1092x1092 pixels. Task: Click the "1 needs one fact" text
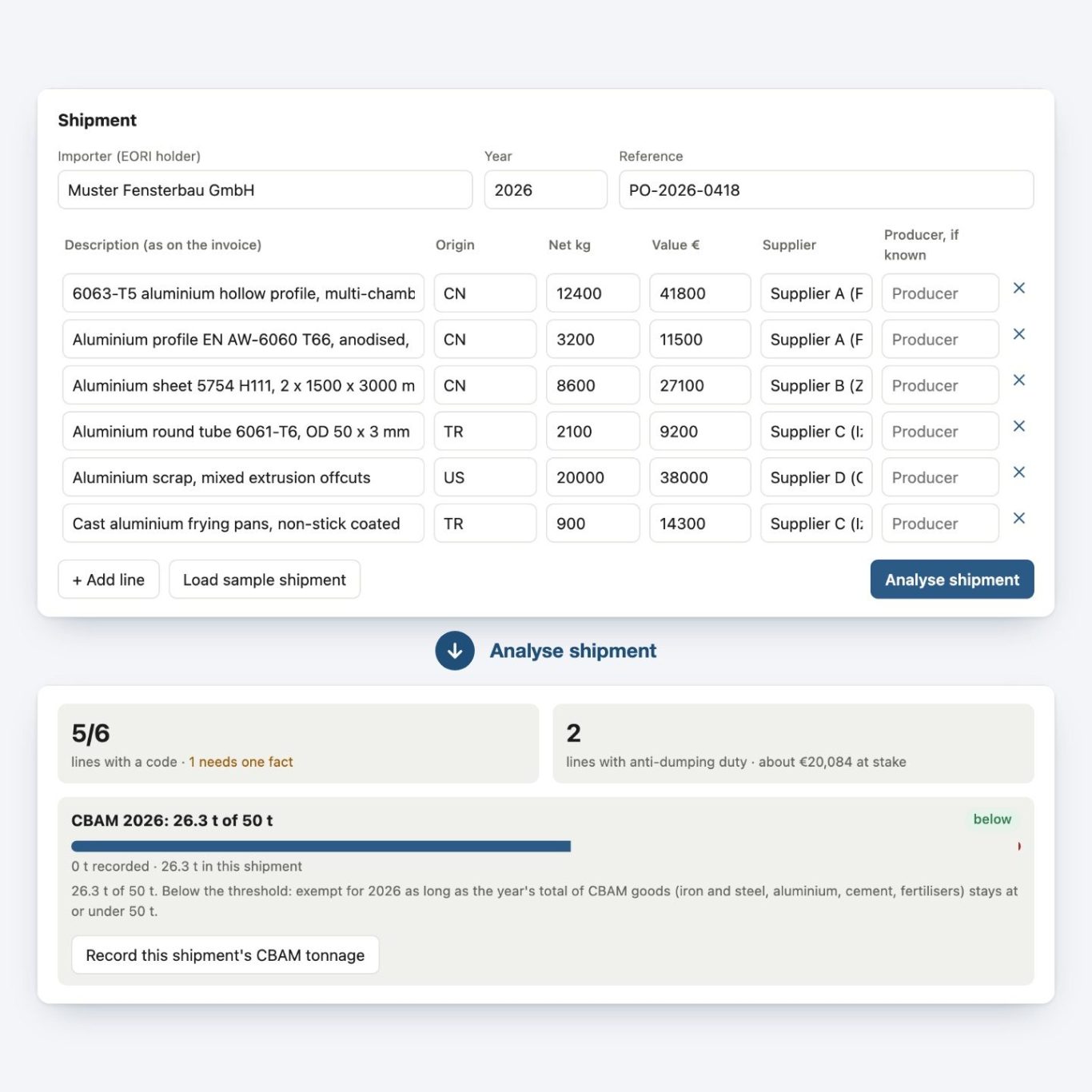pos(241,762)
